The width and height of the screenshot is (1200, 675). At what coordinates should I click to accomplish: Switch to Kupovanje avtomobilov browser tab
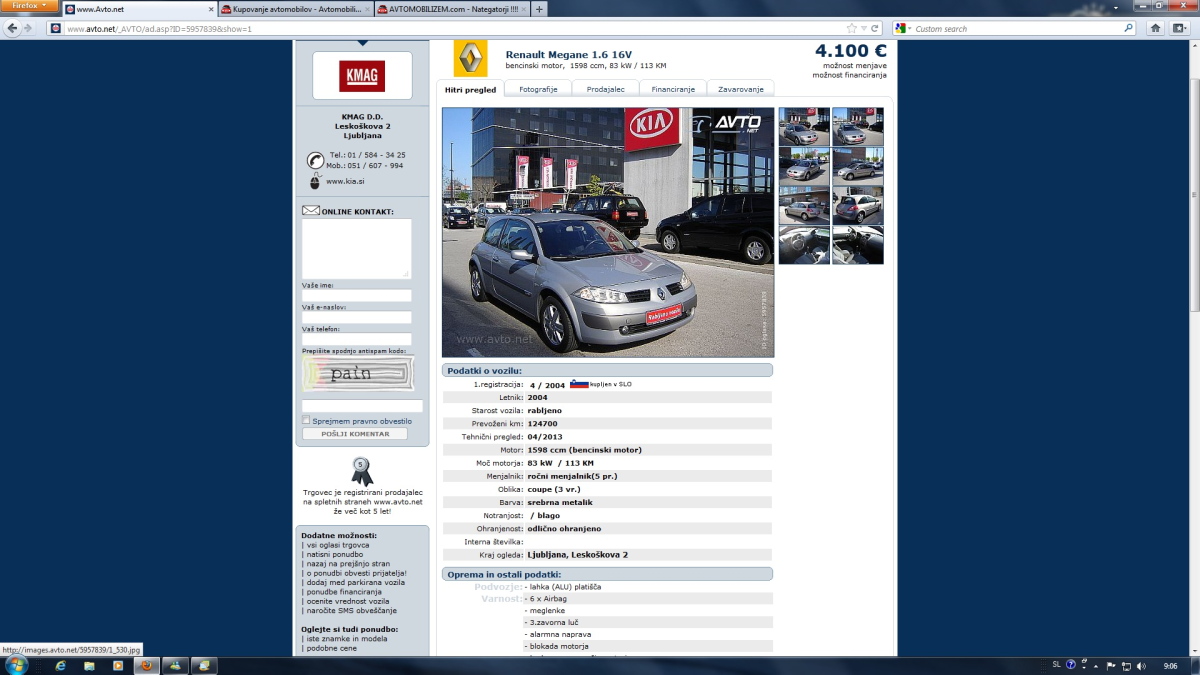[296, 9]
